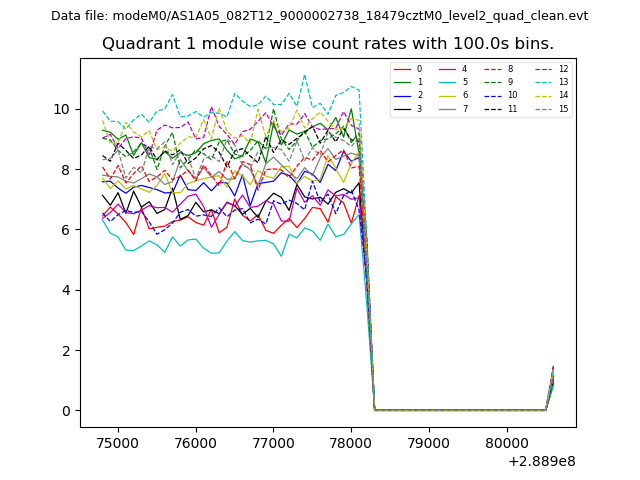Click the data file path text at top
This screenshot has width=640, height=480.
point(319,16)
